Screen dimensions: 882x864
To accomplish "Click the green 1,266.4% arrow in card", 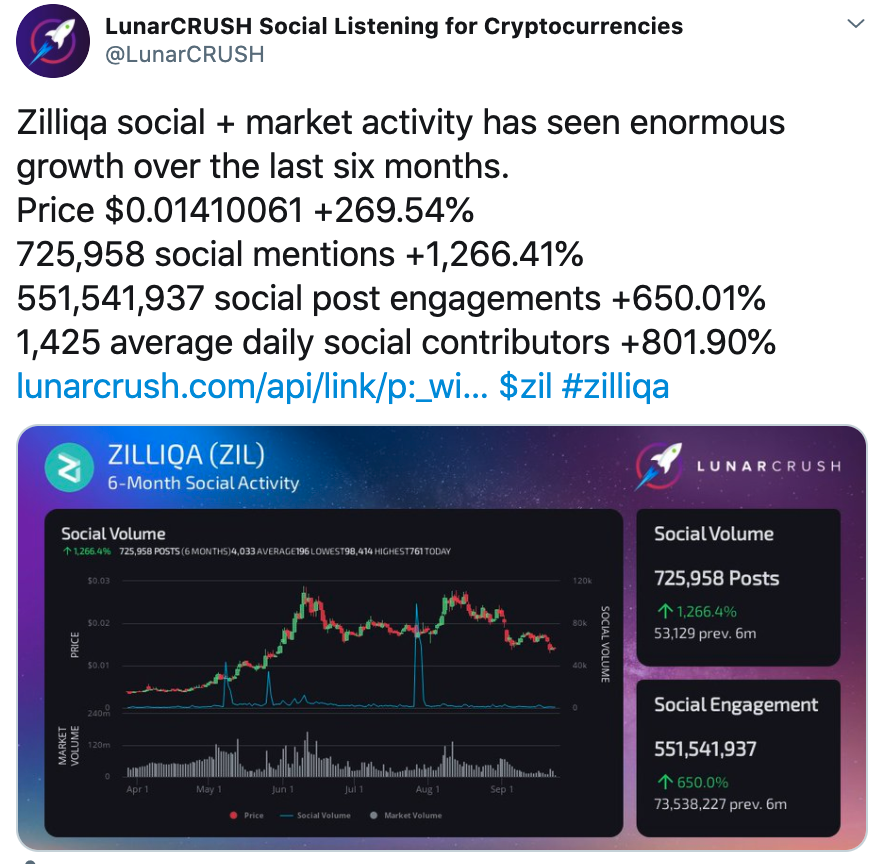I will (x=665, y=611).
